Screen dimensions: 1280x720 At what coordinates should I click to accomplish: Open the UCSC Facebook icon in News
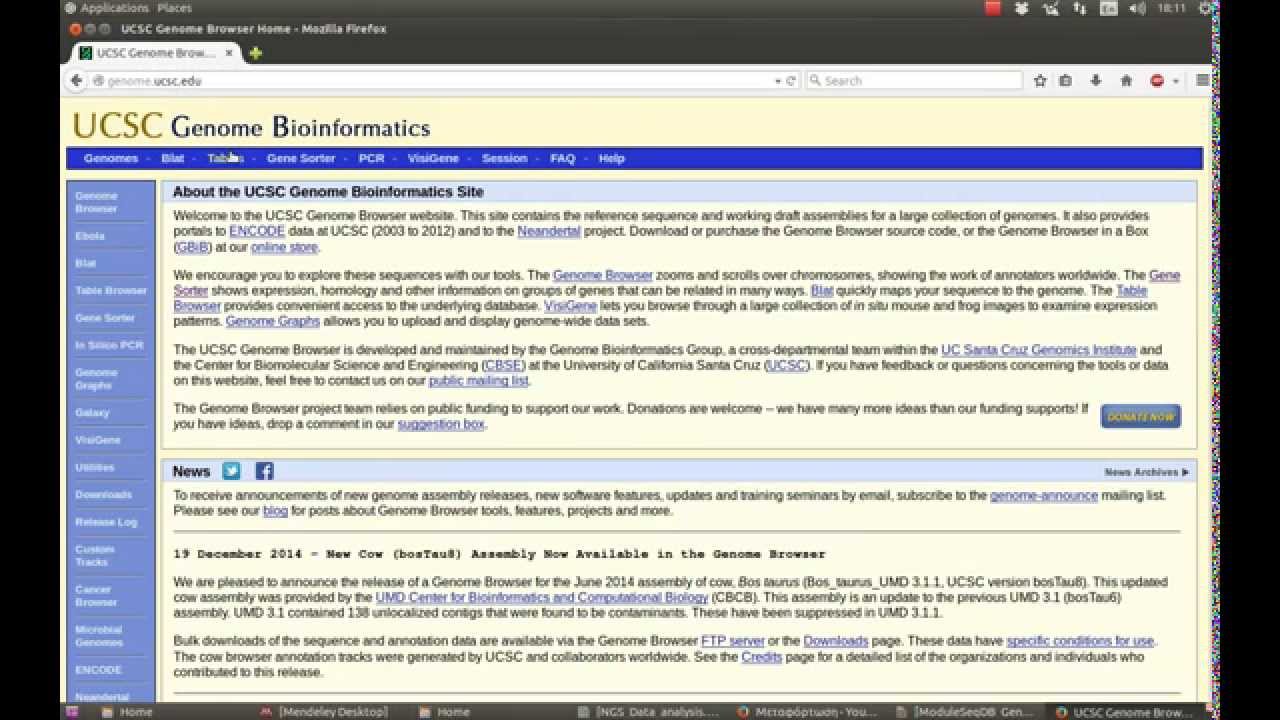pyautogui.click(x=264, y=471)
